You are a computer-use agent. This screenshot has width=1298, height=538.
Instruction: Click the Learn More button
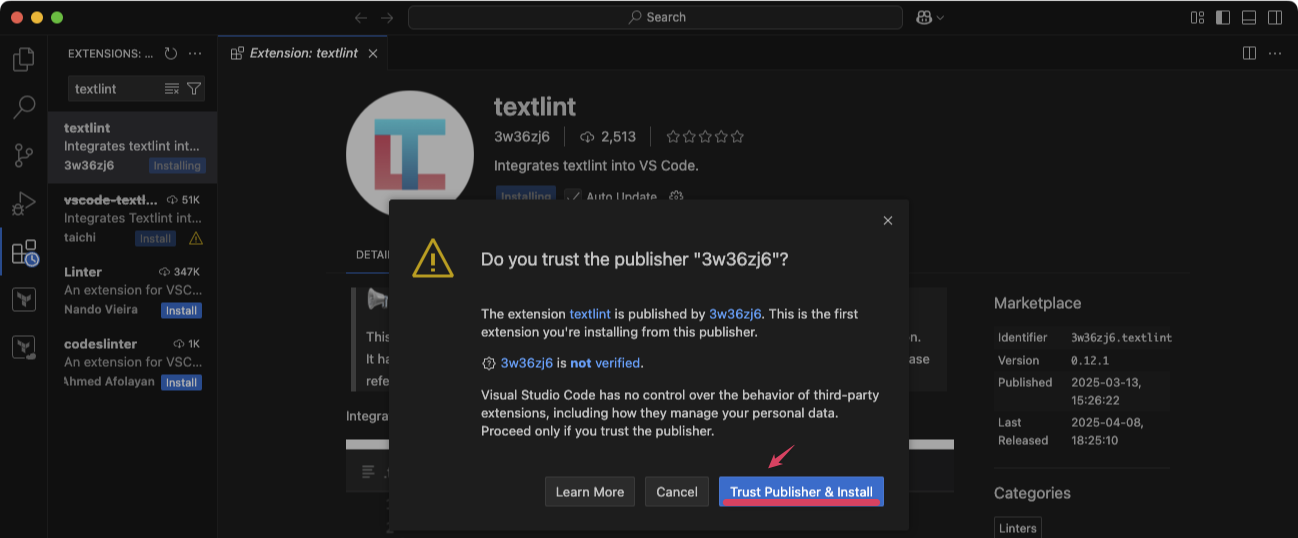590,491
